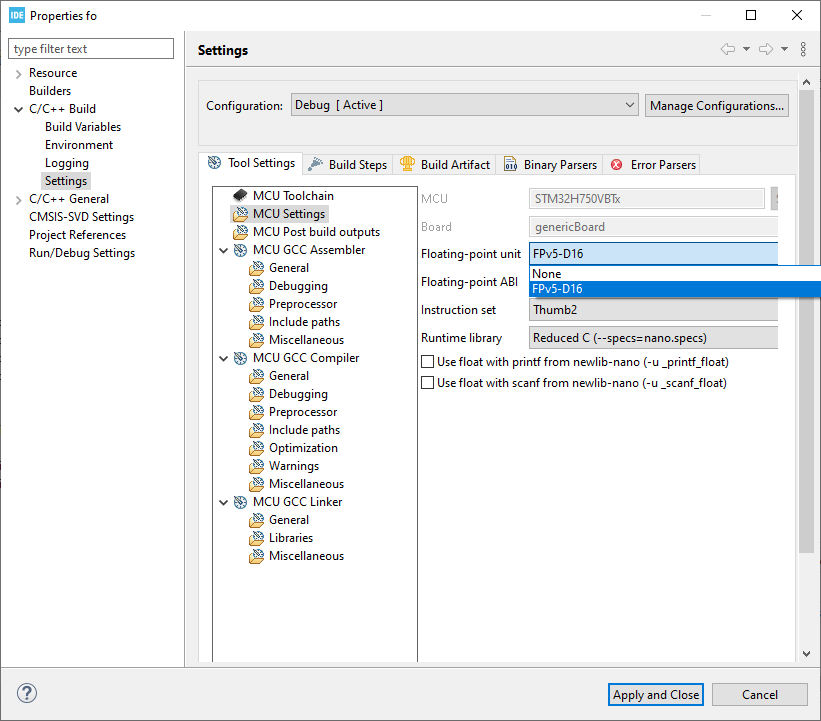This screenshot has height=721, width=821.
Task: Click the Compiler Optimization folder icon
Action: pyautogui.click(x=257, y=448)
